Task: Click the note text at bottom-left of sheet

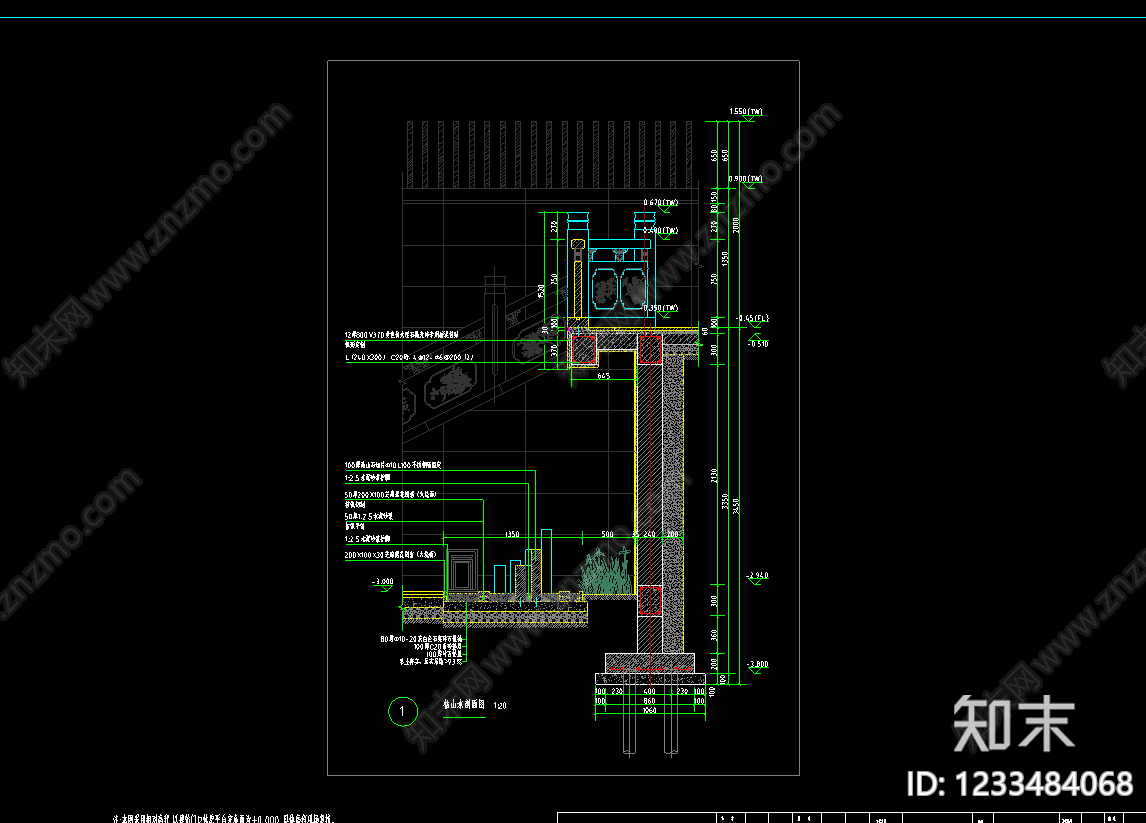Action: click(224, 819)
